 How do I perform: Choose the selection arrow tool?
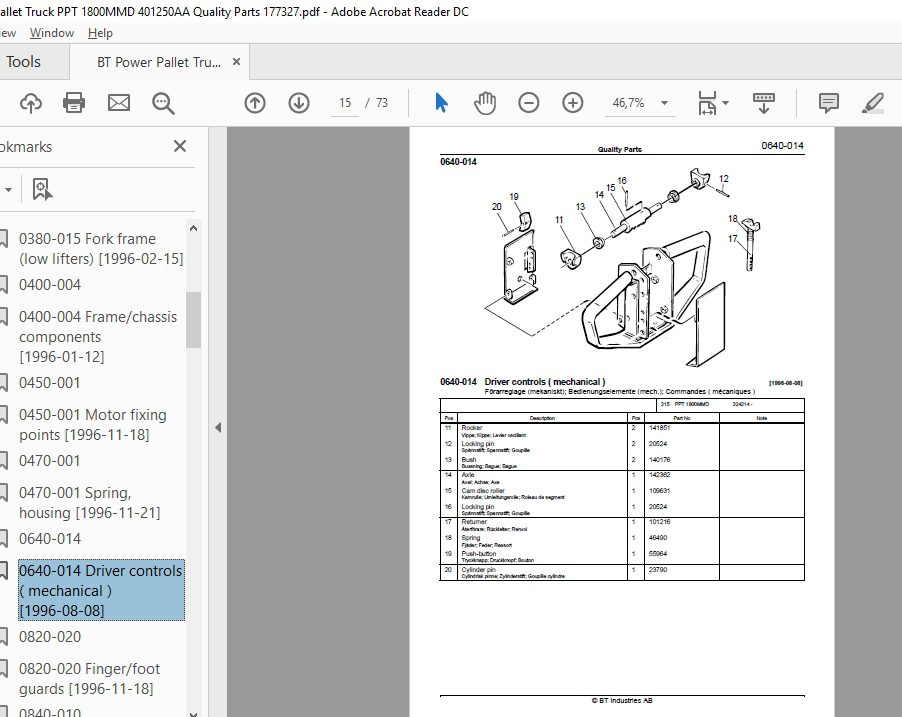pyautogui.click(x=441, y=103)
